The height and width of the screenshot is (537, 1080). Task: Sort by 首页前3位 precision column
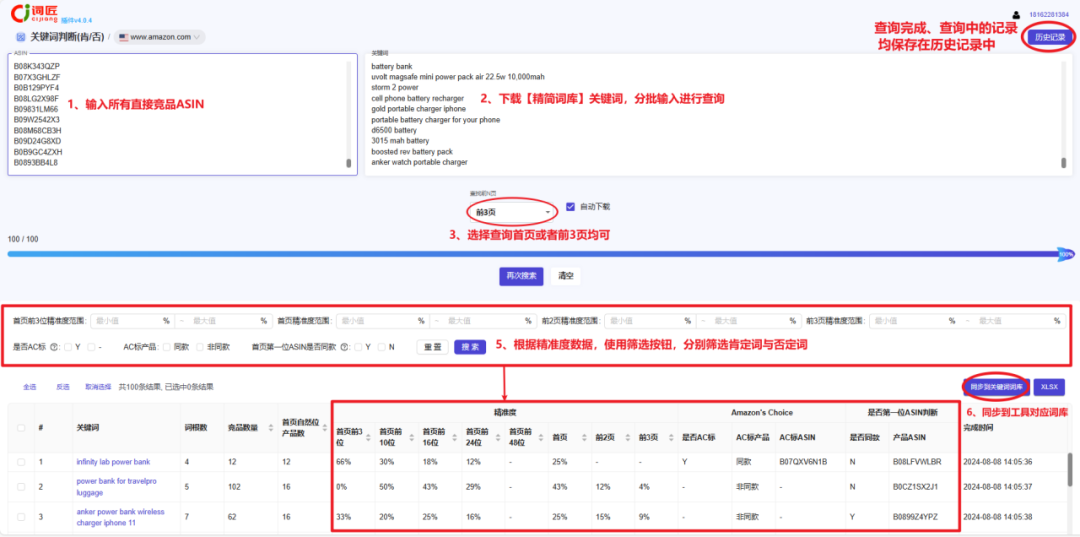pyautogui.click(x=367, y=437)
